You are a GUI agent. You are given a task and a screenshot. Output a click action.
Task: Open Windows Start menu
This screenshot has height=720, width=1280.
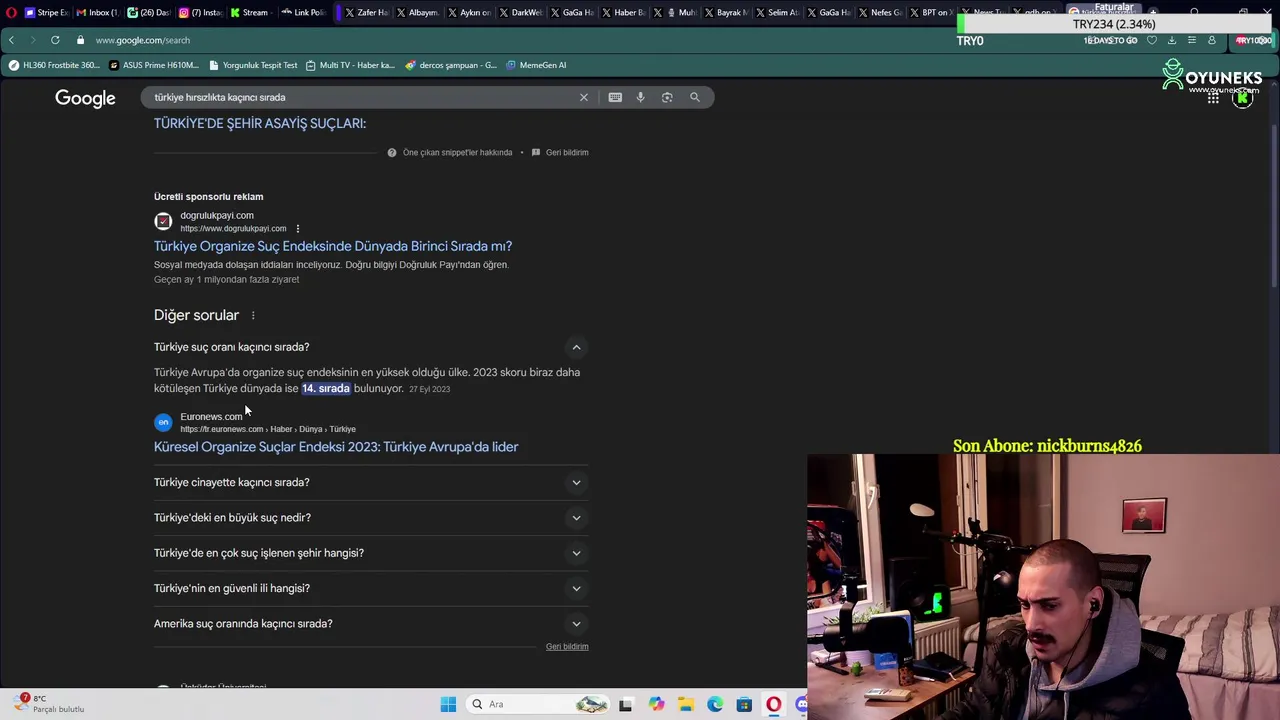pos(448,704)
